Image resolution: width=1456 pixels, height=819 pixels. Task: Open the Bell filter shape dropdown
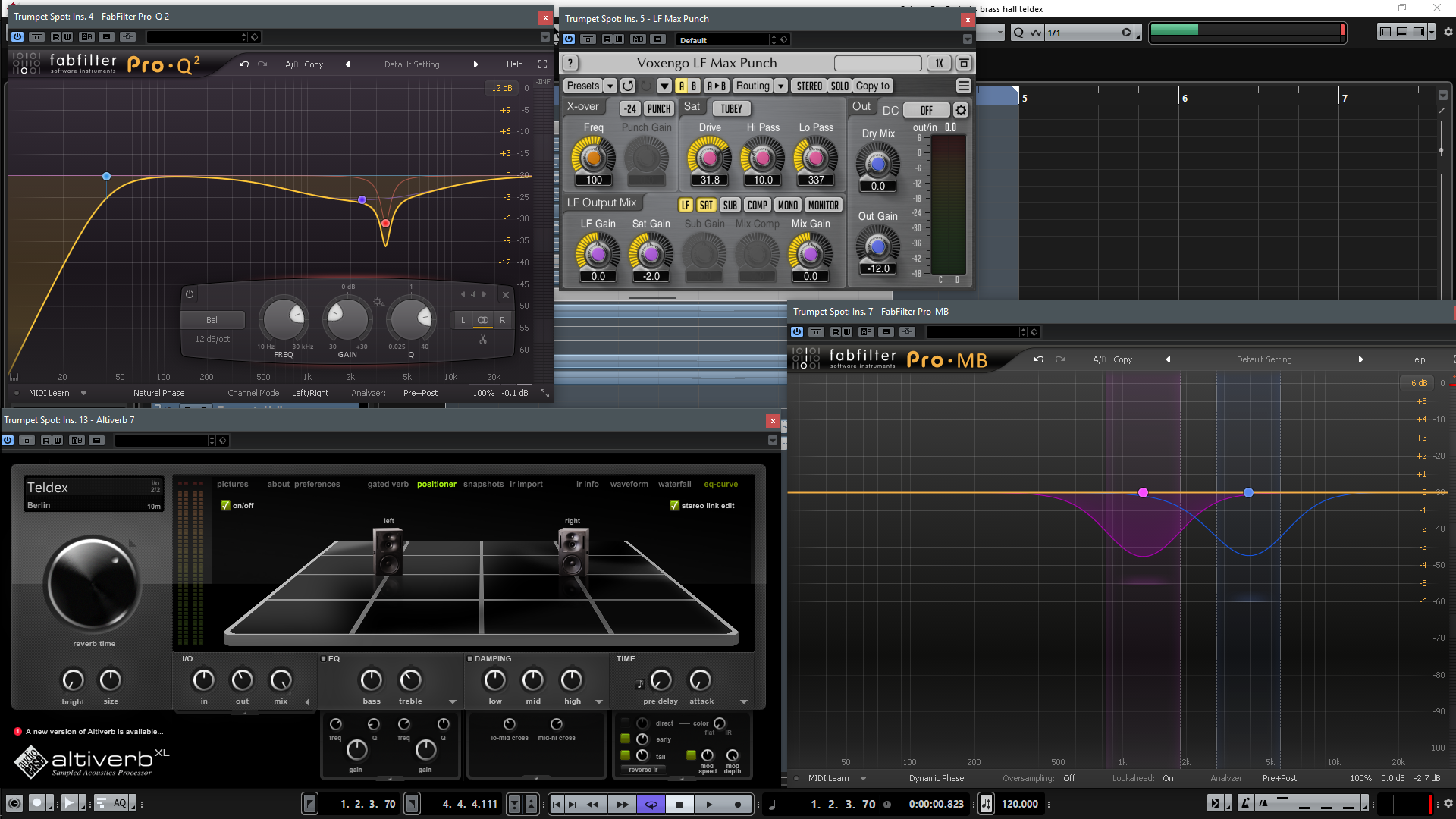[213, 320]
